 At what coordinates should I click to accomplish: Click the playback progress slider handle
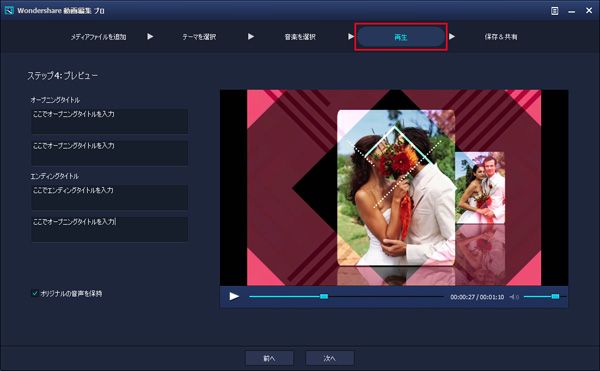pos(324,296)
